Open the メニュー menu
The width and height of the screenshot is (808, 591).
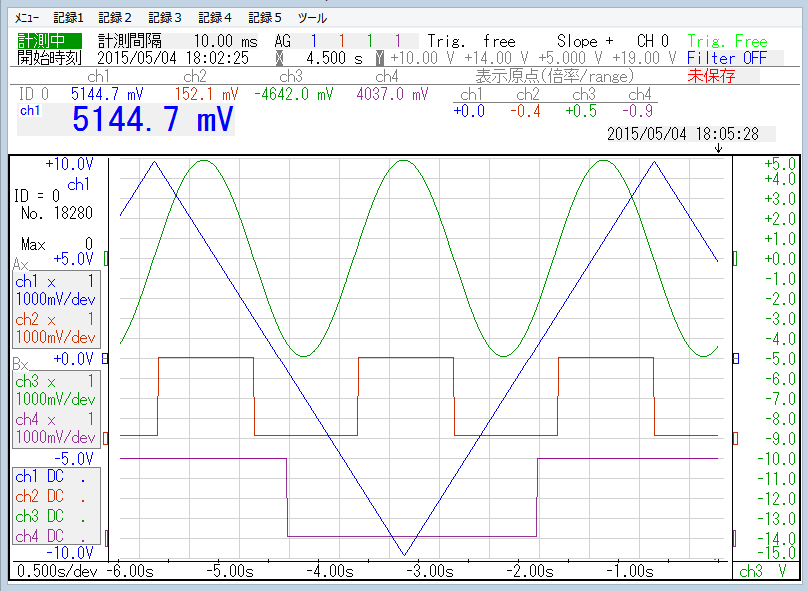(27, 18)
